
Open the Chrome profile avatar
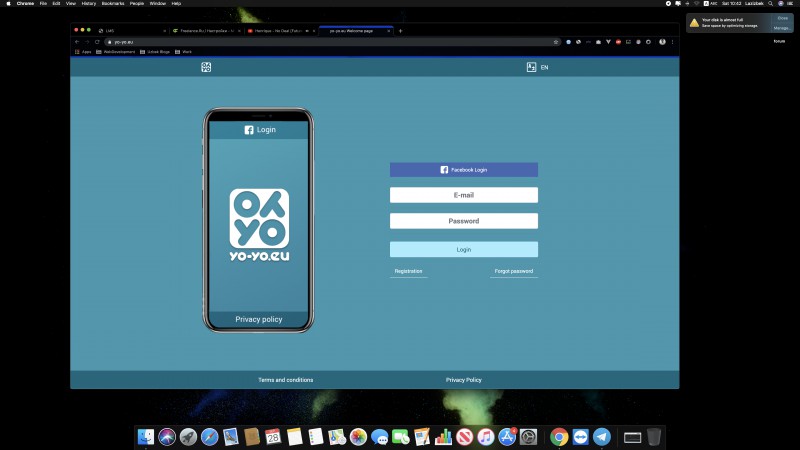click(x=662, y=42)
